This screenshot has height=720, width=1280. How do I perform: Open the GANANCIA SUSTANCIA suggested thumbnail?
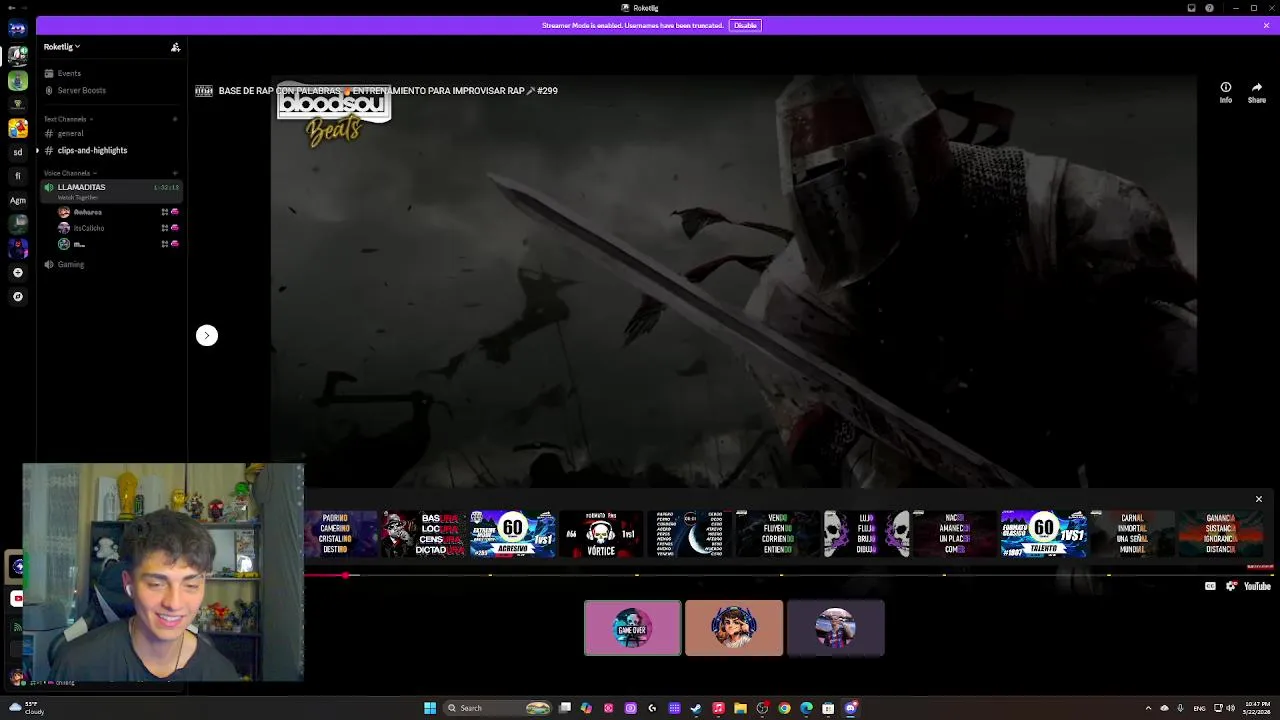pyautogui.click(x=1220, y=534)
